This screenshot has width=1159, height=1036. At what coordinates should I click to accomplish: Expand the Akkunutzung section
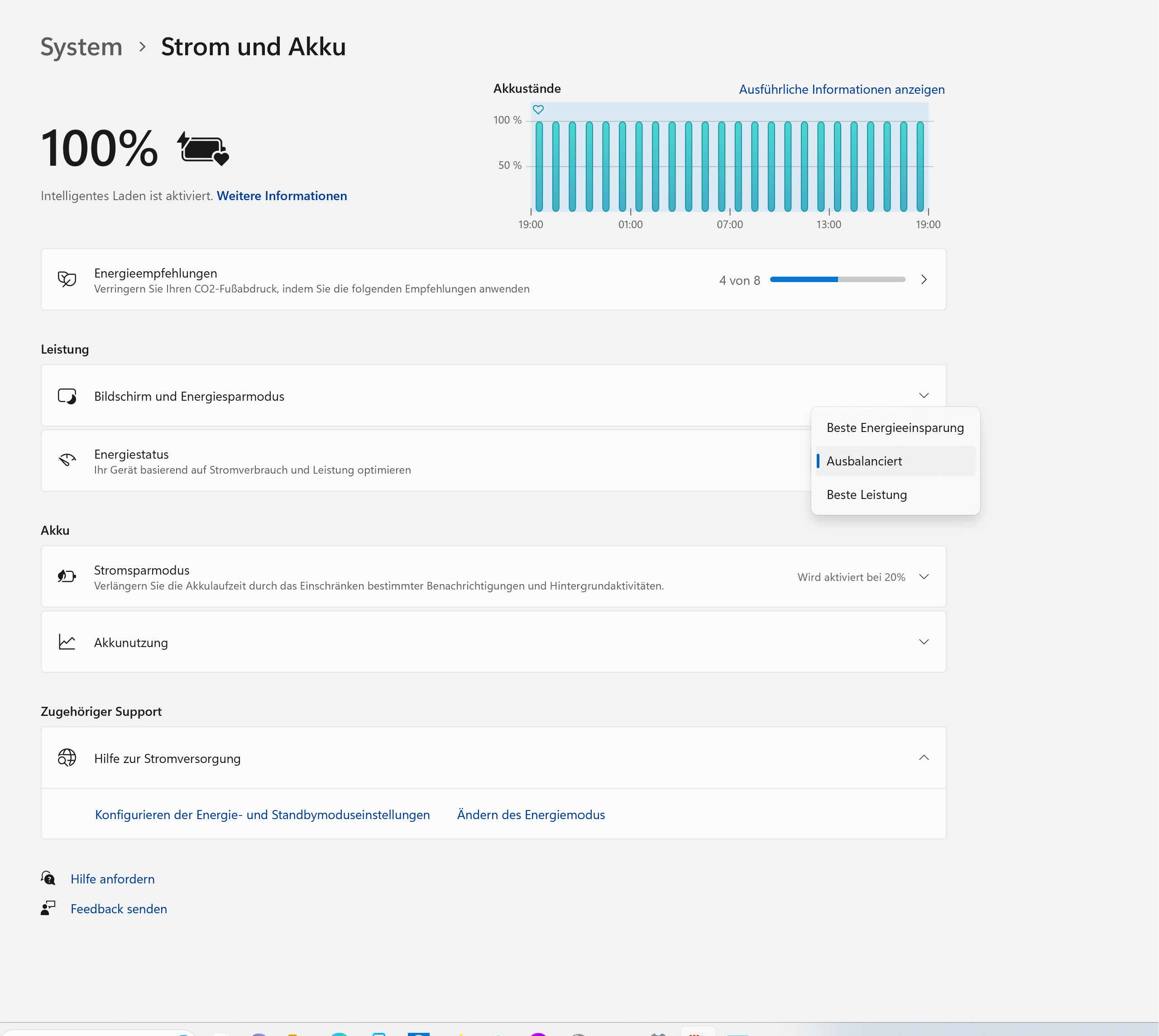(923, 642)
